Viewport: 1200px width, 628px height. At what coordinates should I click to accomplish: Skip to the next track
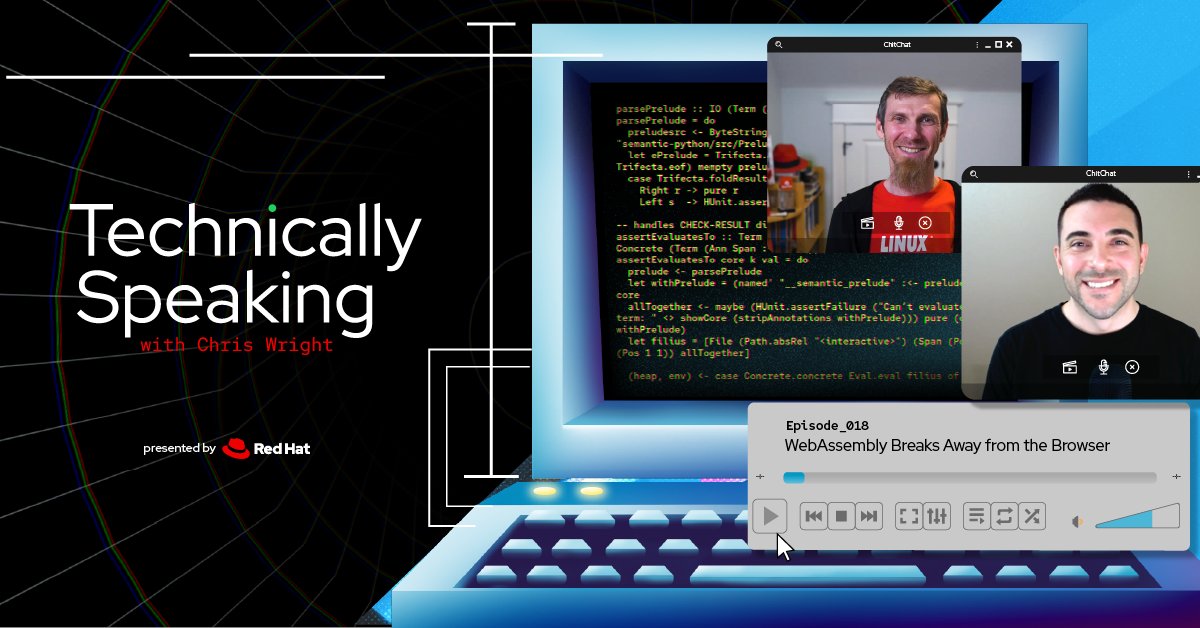[x=869, y=516]
